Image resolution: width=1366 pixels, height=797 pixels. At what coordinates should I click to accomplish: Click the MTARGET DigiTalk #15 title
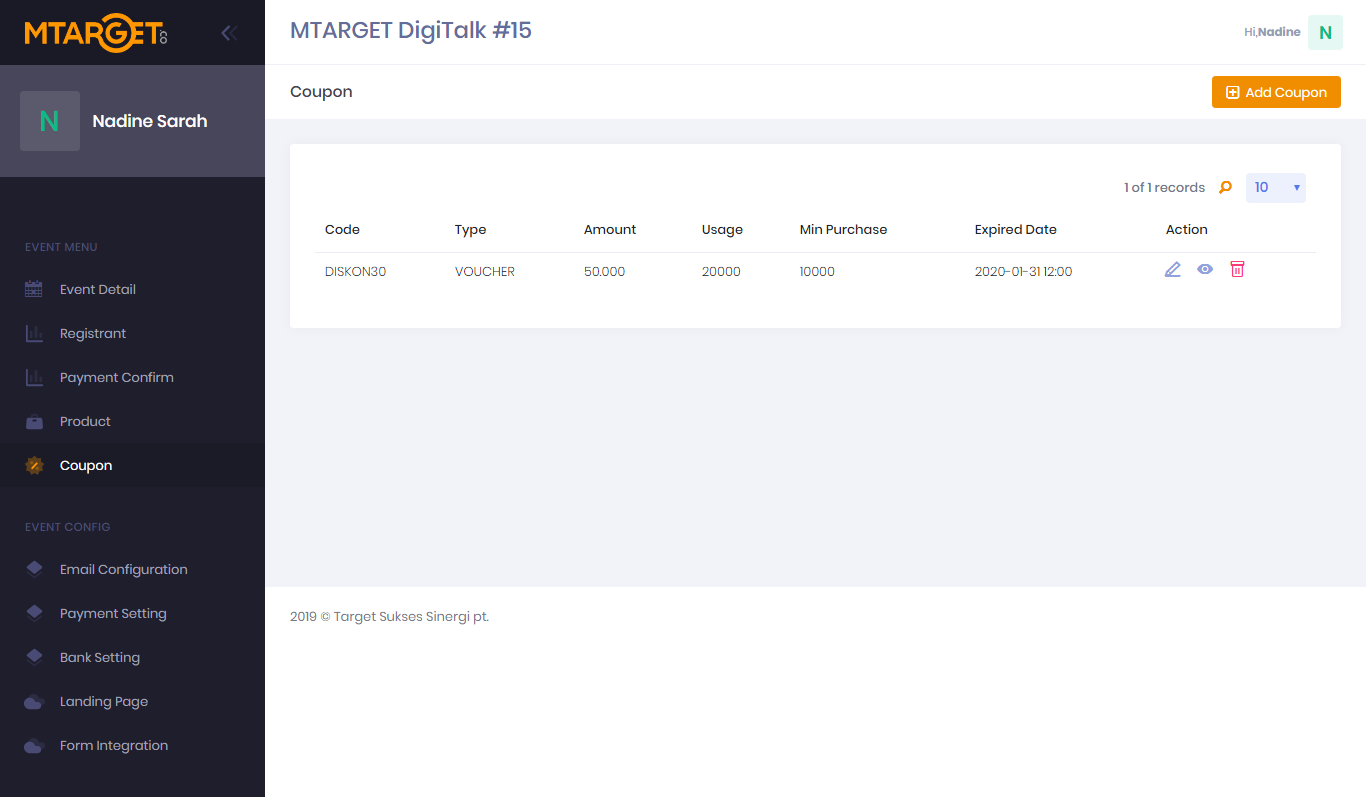[x=411, y=31]
